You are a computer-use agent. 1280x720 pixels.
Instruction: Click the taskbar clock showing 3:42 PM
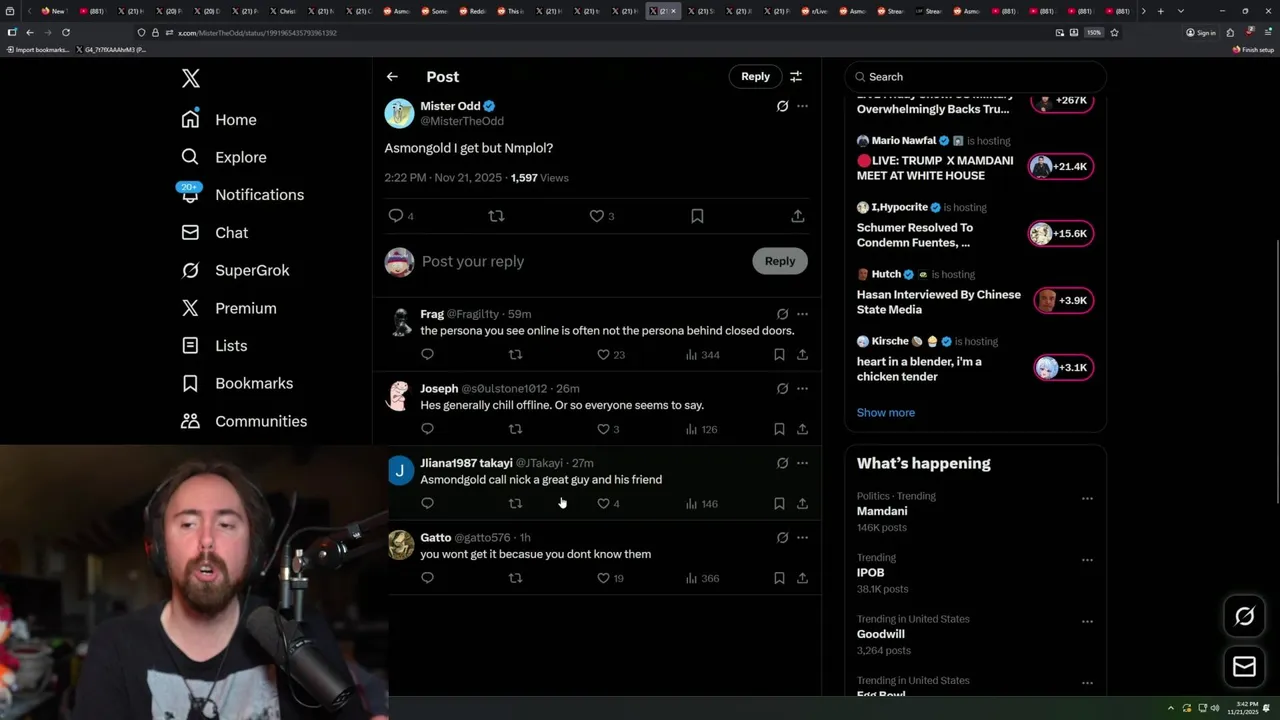1245,708
